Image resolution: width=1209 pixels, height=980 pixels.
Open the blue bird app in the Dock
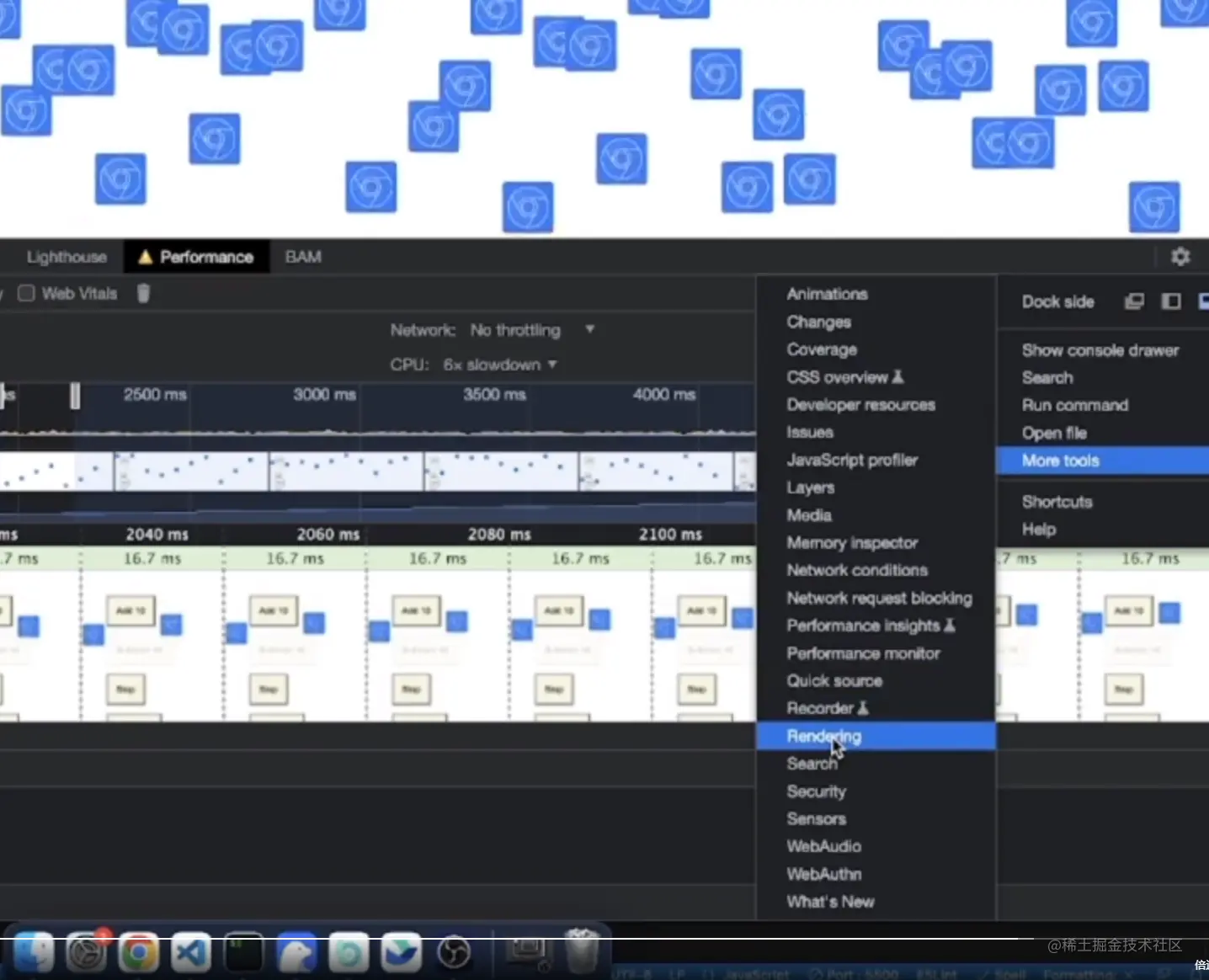click(x=296, y=952)
